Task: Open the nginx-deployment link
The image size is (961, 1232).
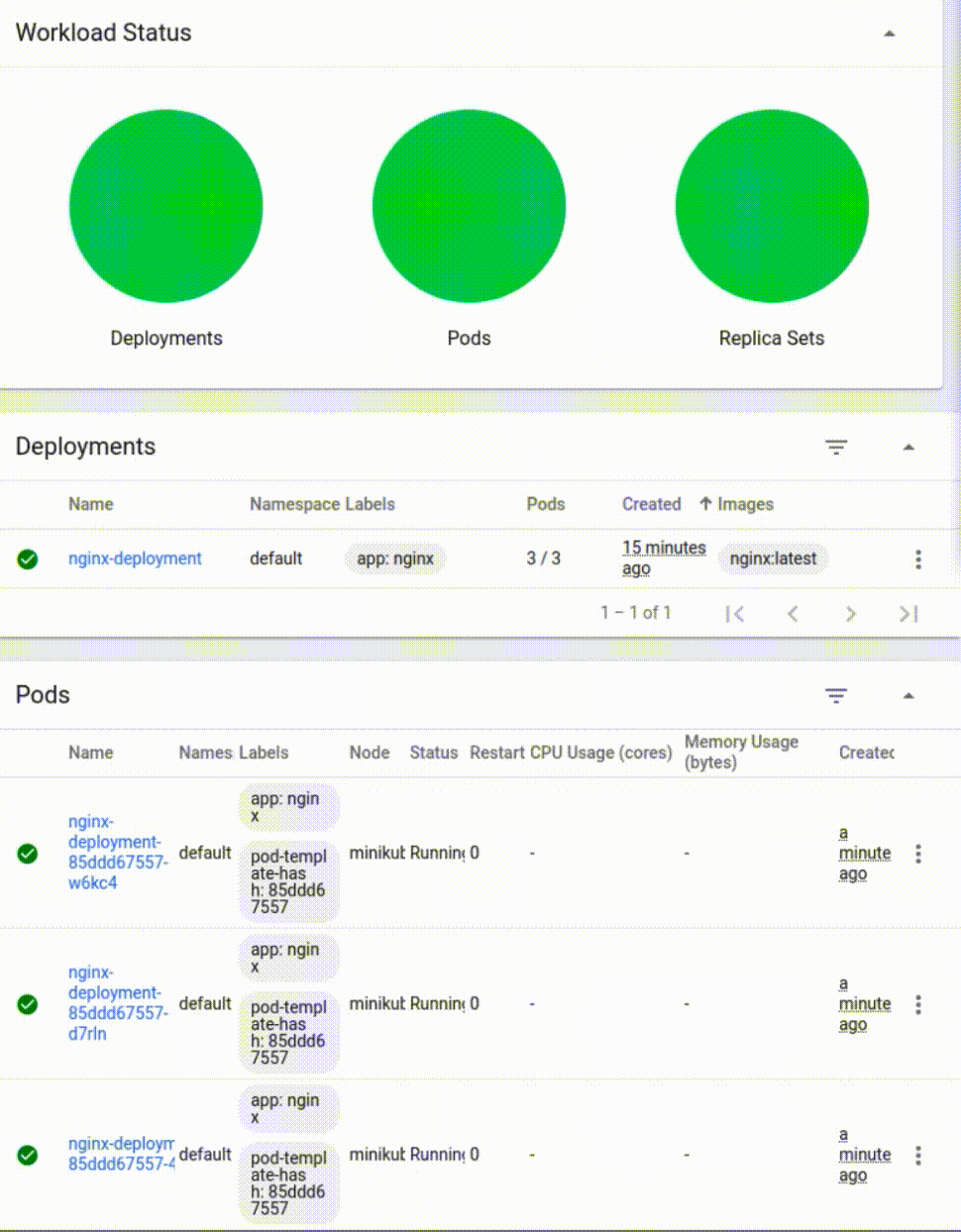Action: coord(135,559)
